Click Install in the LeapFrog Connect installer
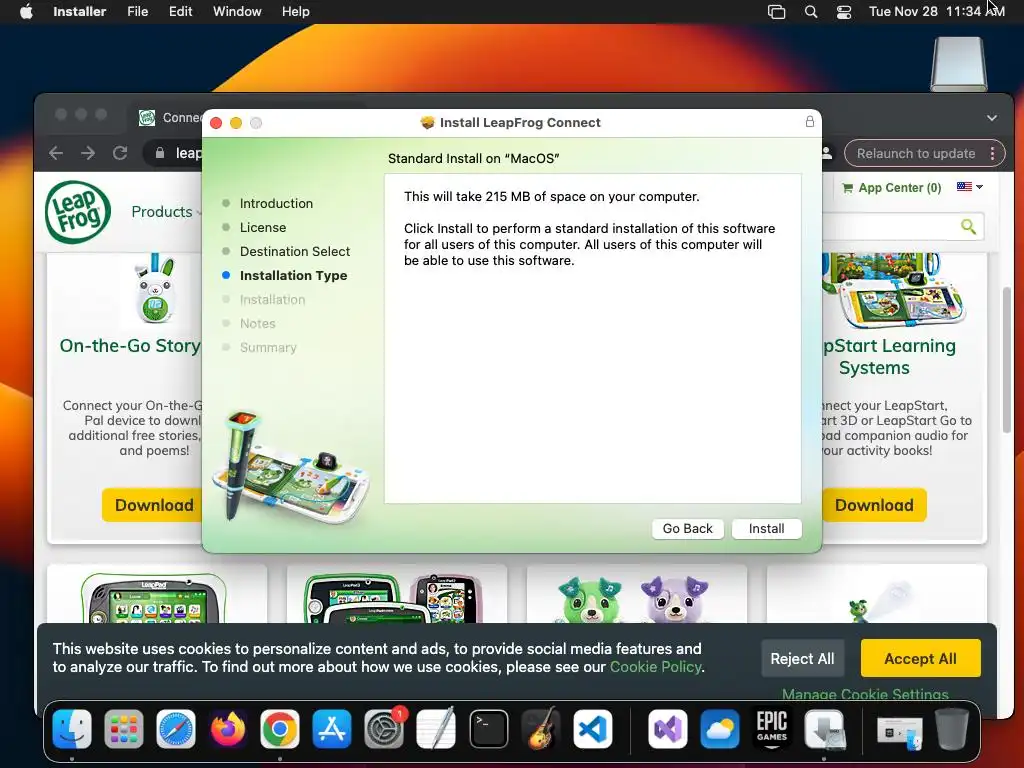The width and height of the screenshot is (1024, 768). 766,528
